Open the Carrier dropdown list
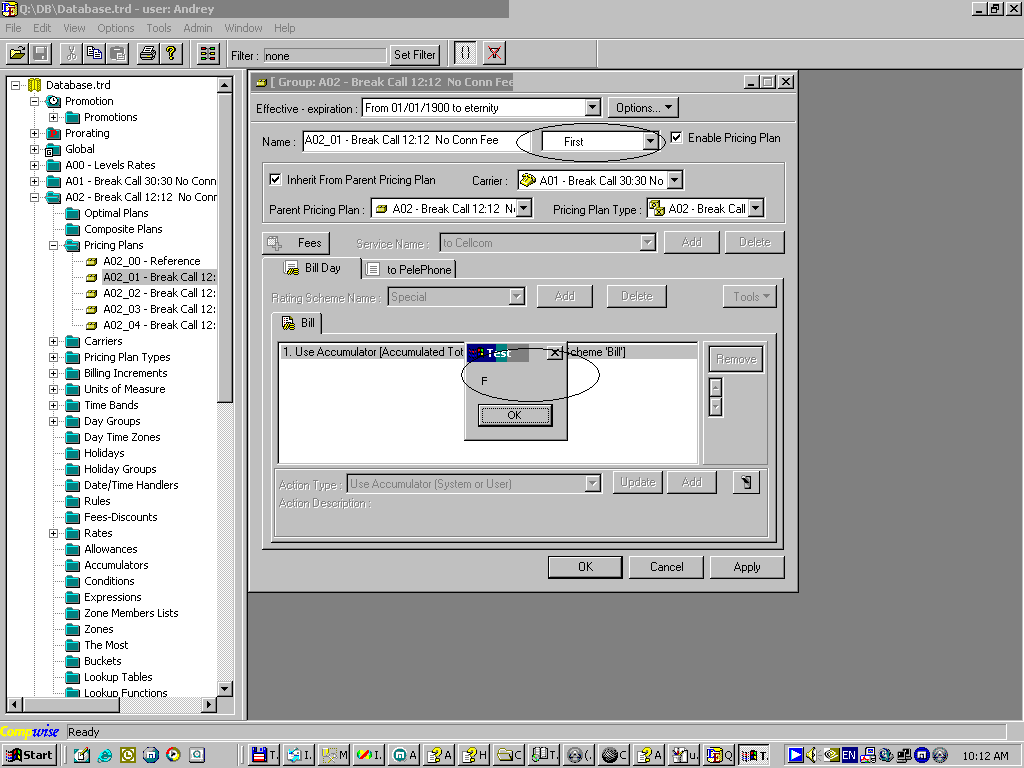Viewport: 1024px width, 768px height. [674, 181]
